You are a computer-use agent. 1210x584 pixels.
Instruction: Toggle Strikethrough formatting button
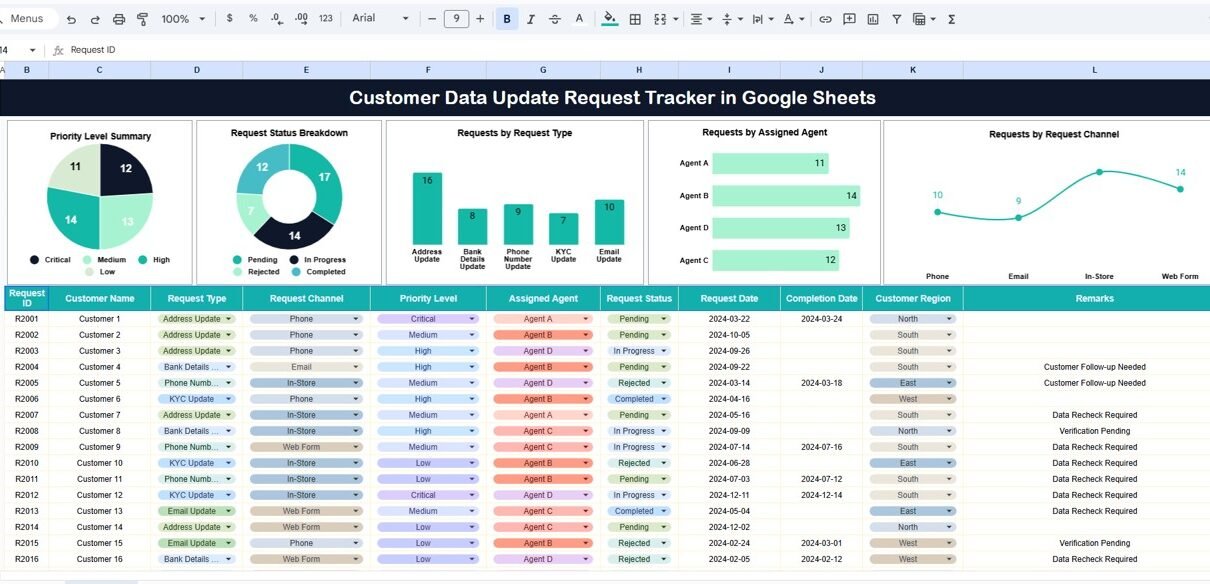[x=555, y=19]
